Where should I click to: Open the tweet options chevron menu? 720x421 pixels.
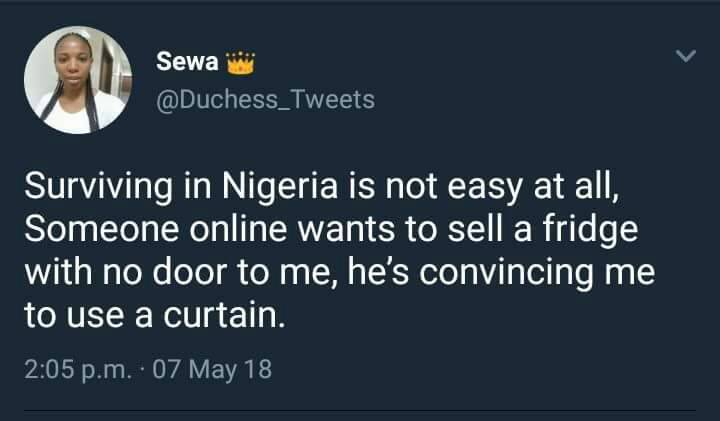[x=685, y=58]
